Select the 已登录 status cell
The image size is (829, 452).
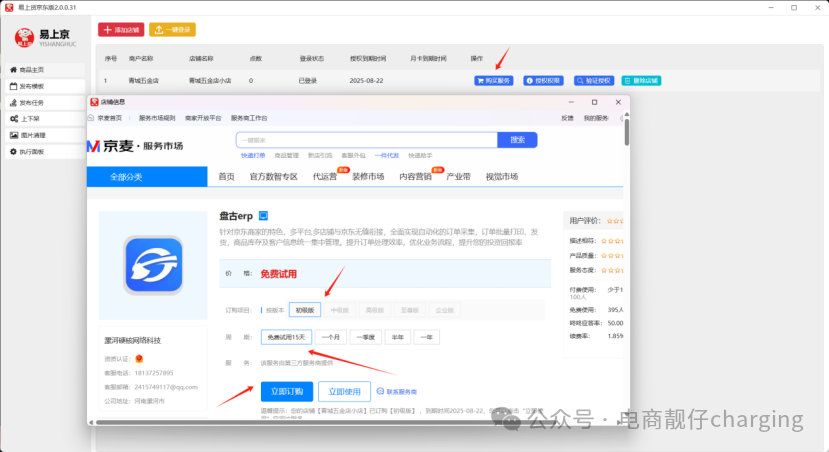(308, 81)
